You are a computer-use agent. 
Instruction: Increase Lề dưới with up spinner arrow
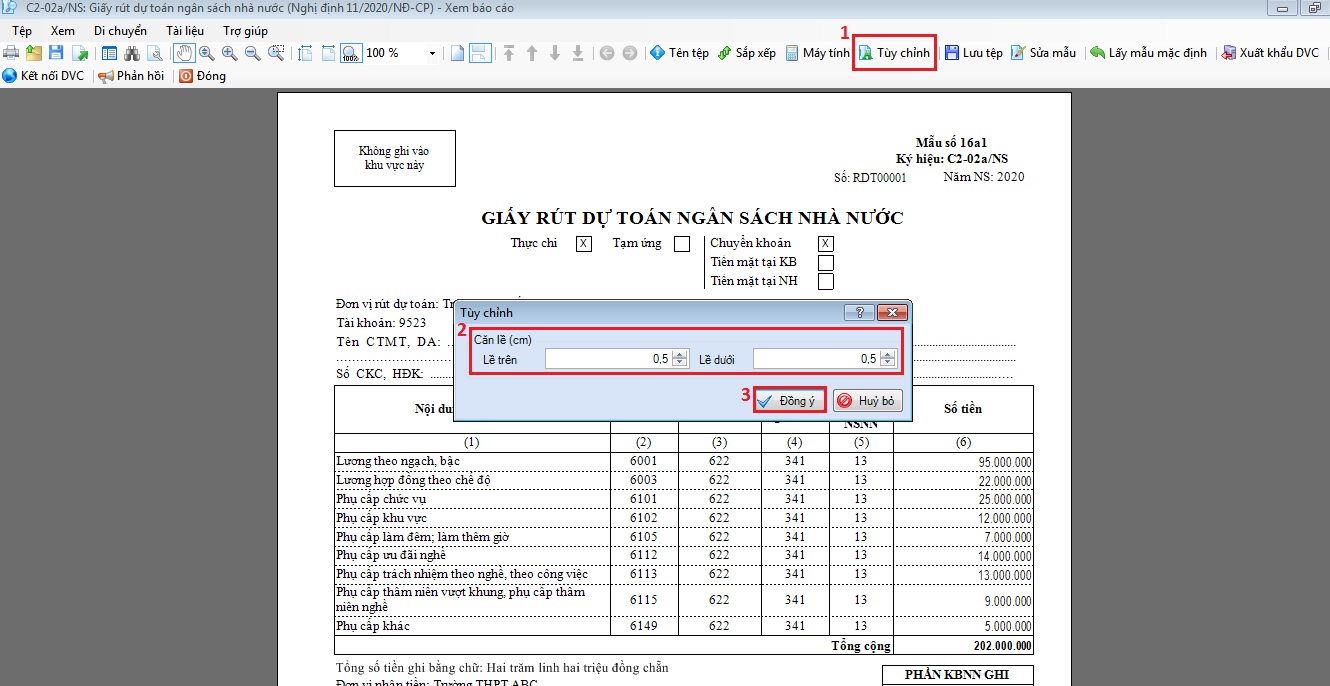click(x=888, y=354)
